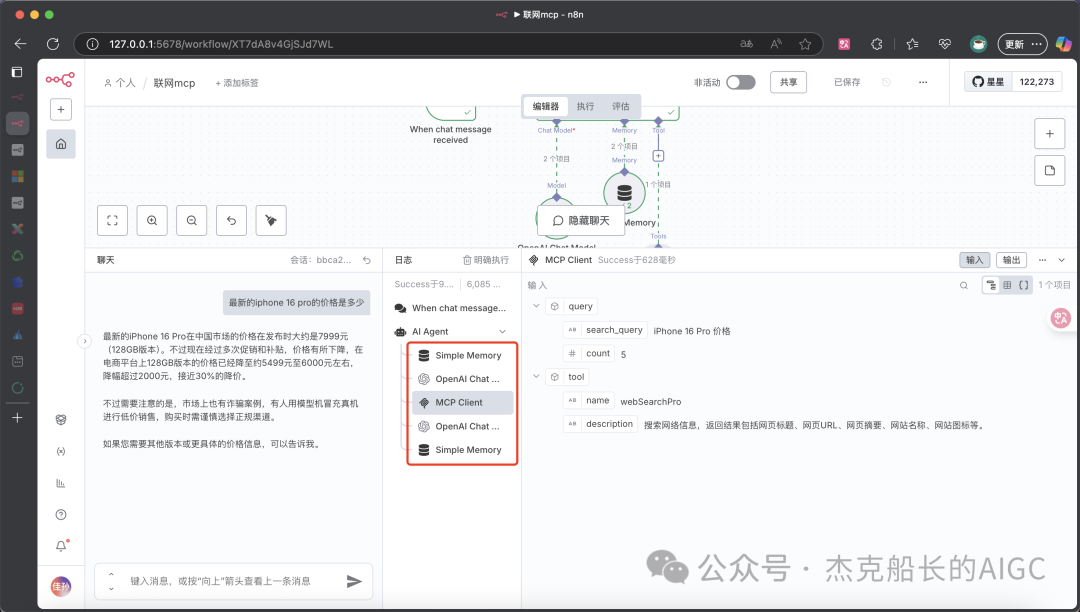Select the first OpenAI Chat log row
The width and height of the screenshot is (1080, 612).
pos(463,379)
